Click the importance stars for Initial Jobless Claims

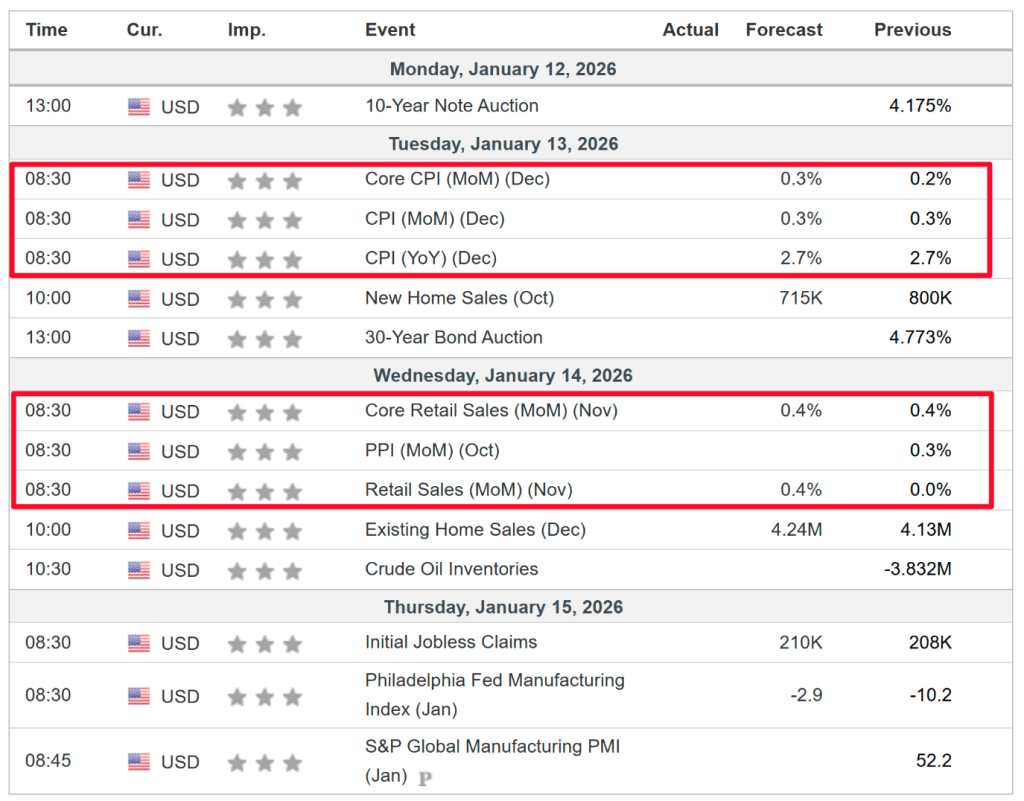tap(264, 644)
